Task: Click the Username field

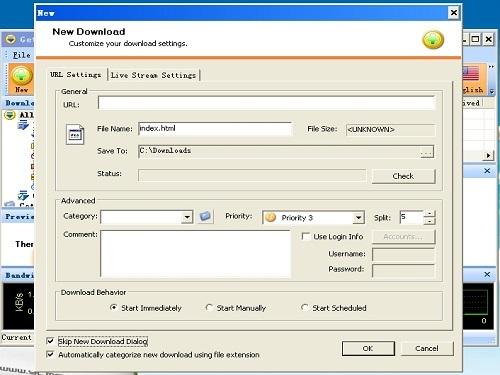Action: click(403, 254)
